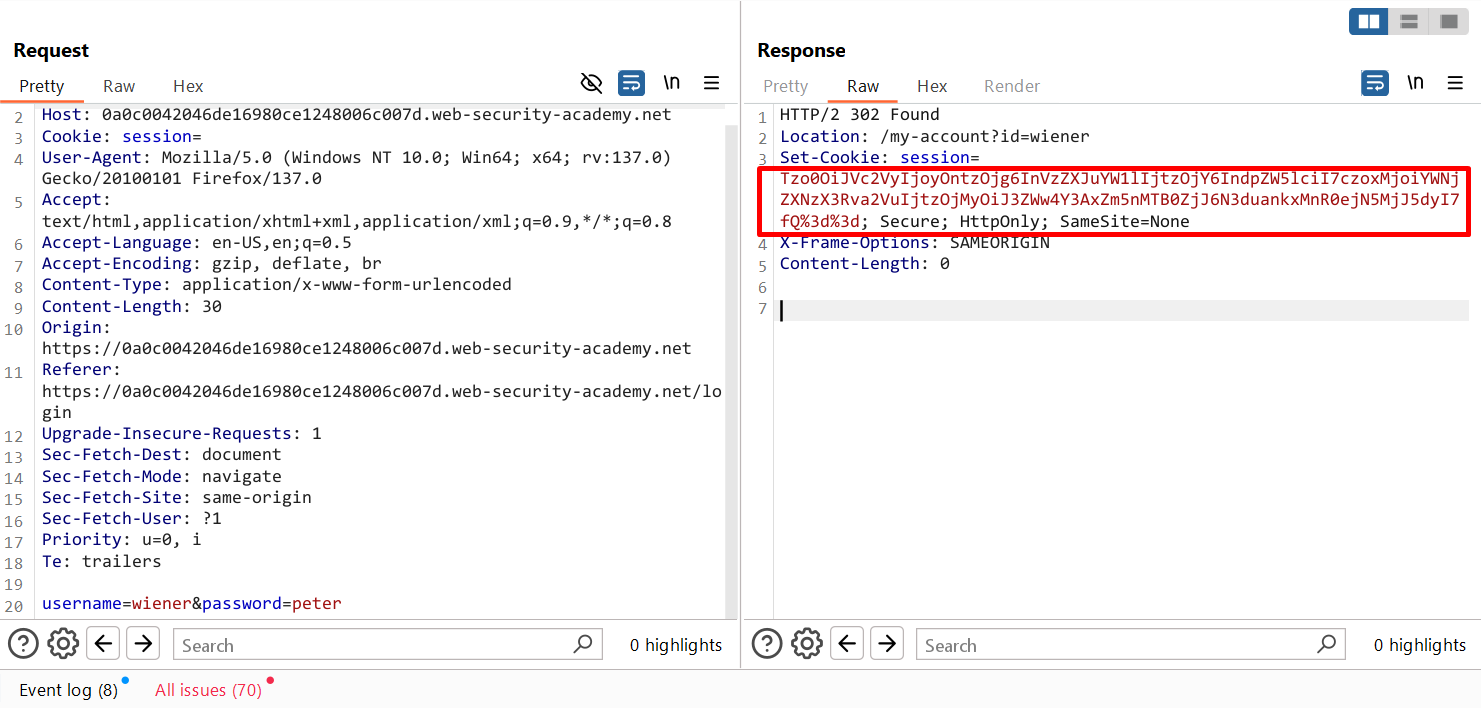Open Response search settings gear
Screen dimensions: 1481x708
807,643
